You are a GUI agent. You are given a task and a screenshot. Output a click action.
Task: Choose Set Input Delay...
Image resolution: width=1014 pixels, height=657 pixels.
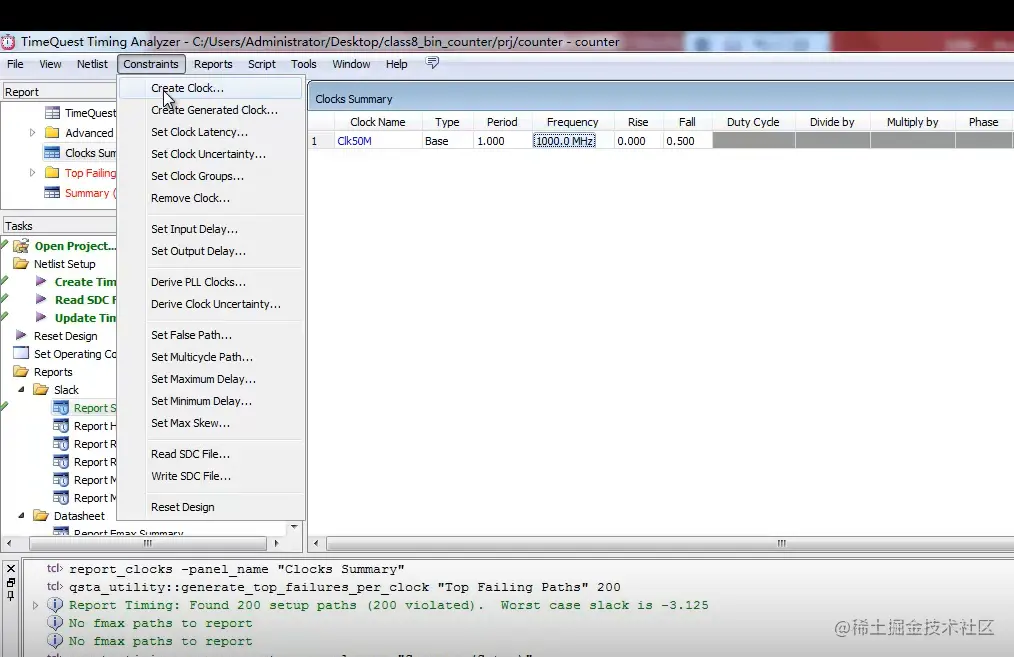(211, 229)
